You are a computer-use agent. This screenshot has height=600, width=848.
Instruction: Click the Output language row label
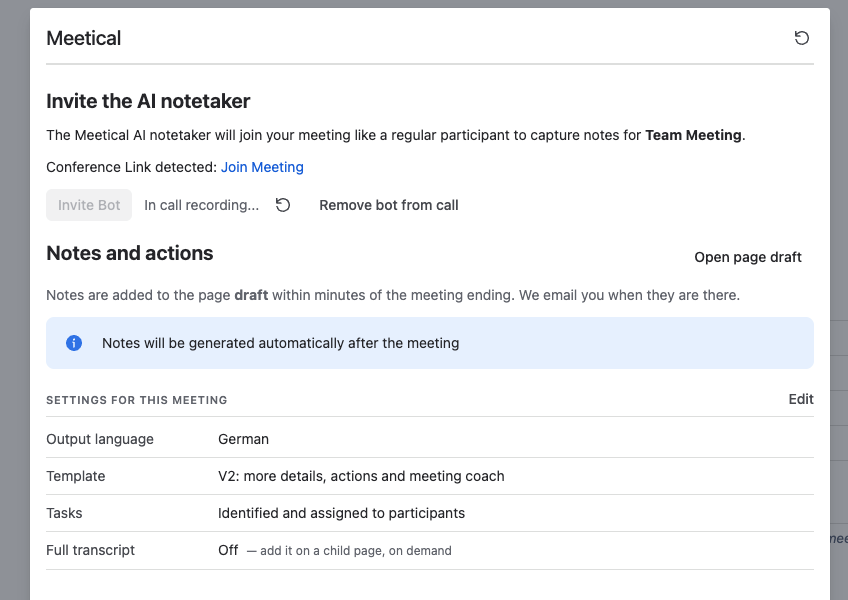(x=100, y=439)
